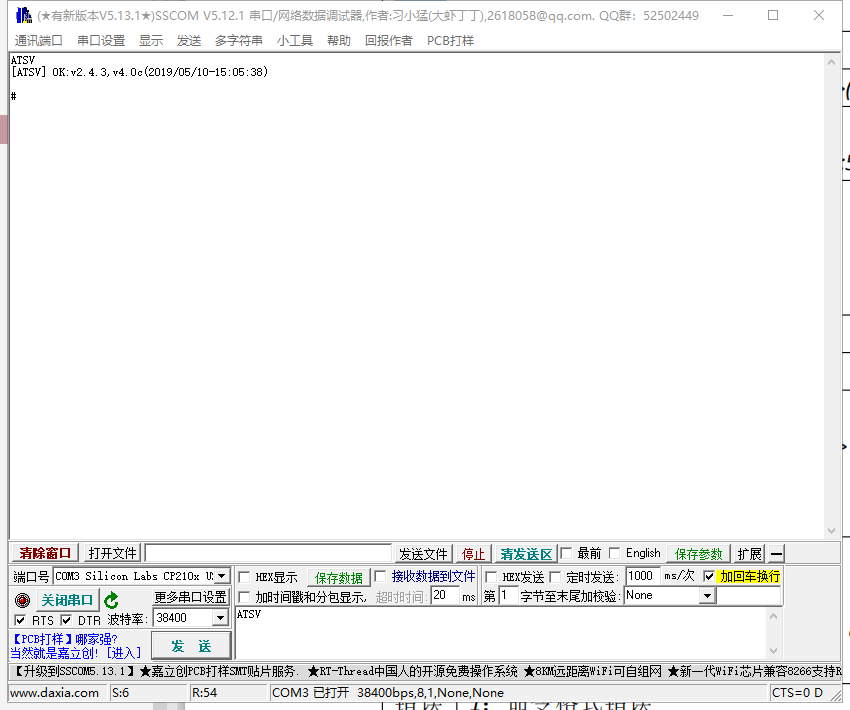The width and height of the screenshot is (850, 710).
Task: Click the 关闭串口 close port button
Action: tap(67, 600)
